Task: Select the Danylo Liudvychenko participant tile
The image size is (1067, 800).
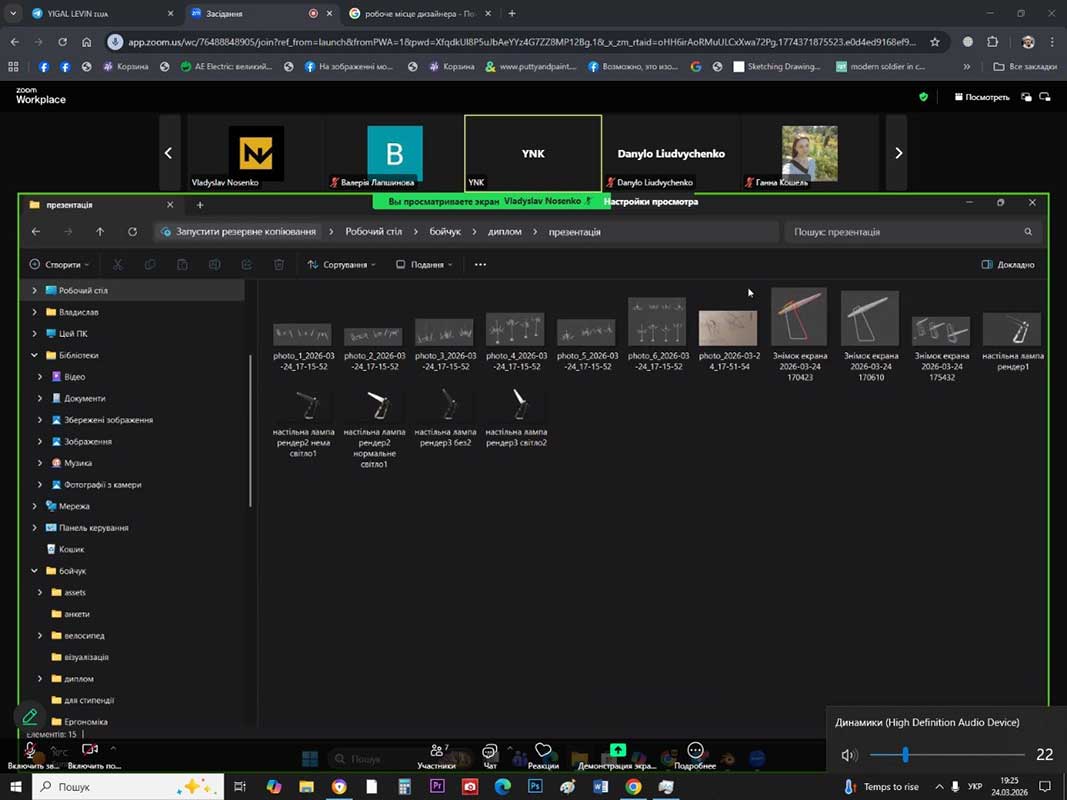Action: [x=670, y=153]
